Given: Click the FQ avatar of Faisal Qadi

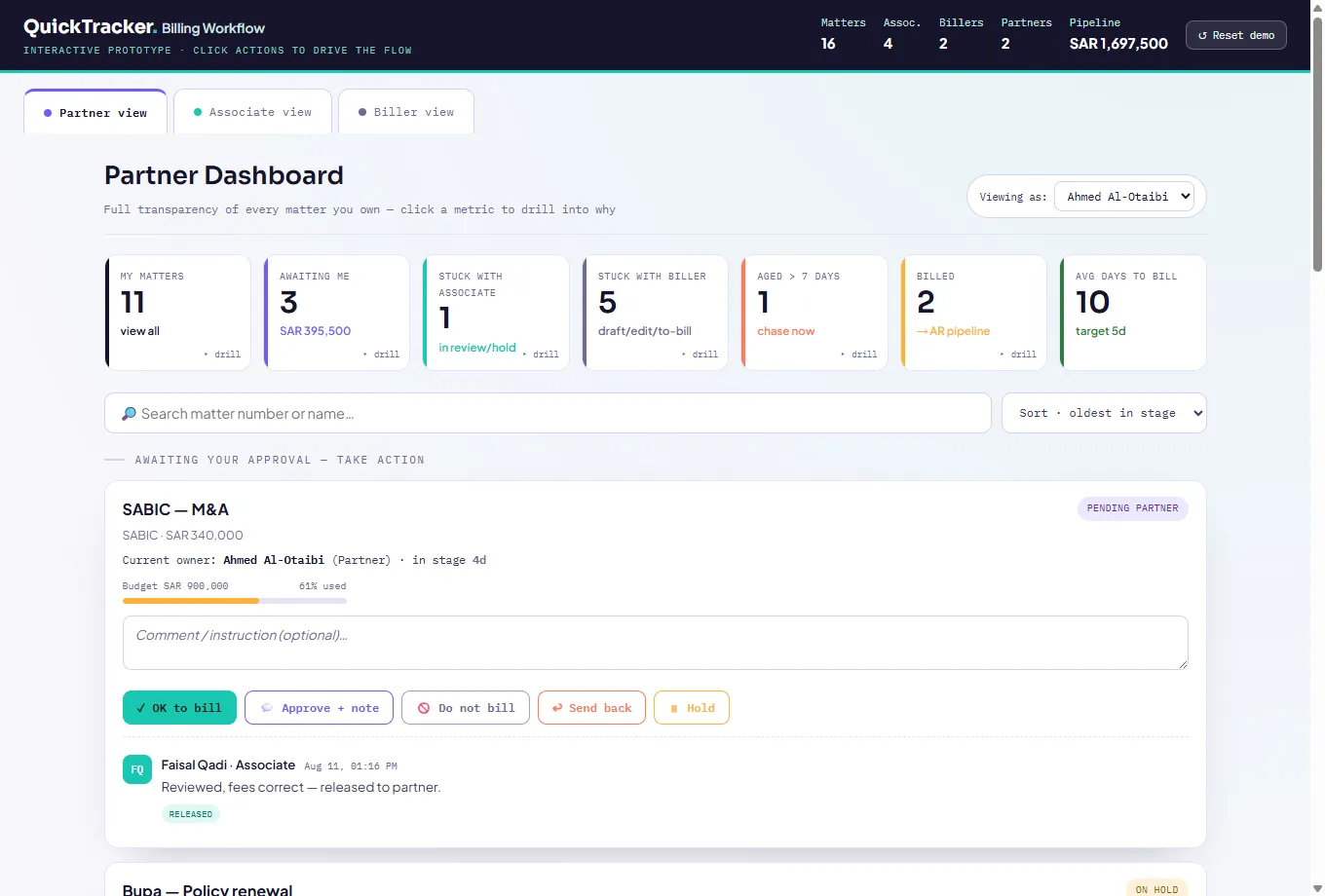Looking at the screenshot, I should point(137,769).
